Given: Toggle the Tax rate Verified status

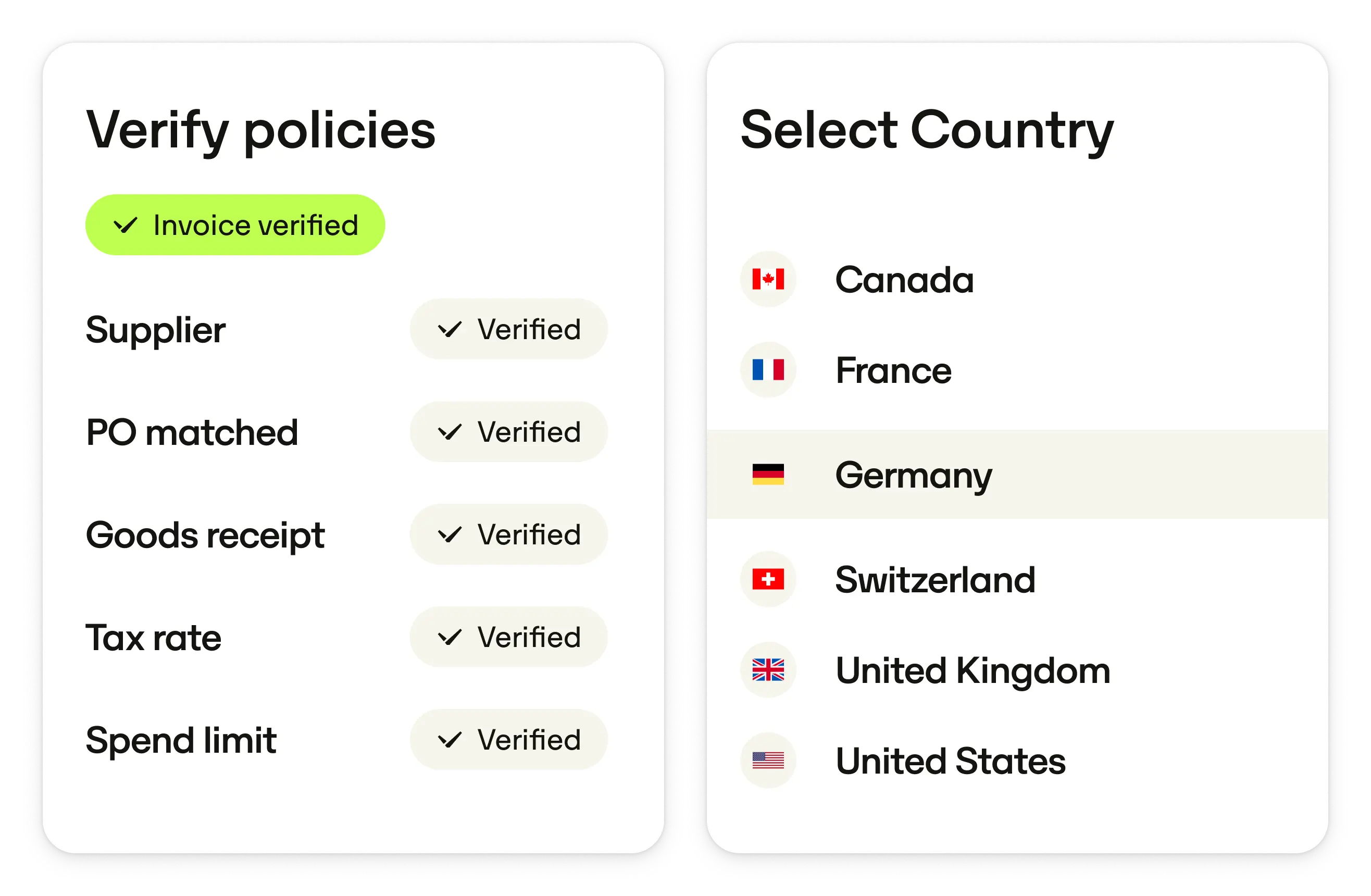Looking at the screenshot, I should coord(508,637).
